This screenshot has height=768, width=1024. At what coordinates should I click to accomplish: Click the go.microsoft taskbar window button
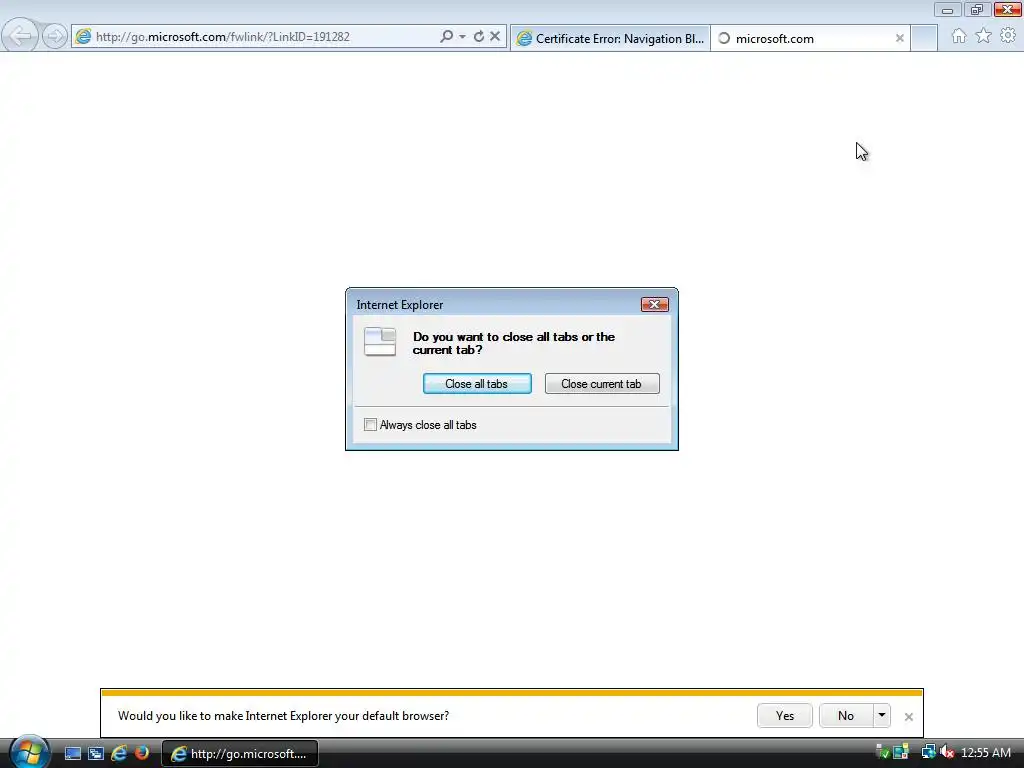click(240, 754)
